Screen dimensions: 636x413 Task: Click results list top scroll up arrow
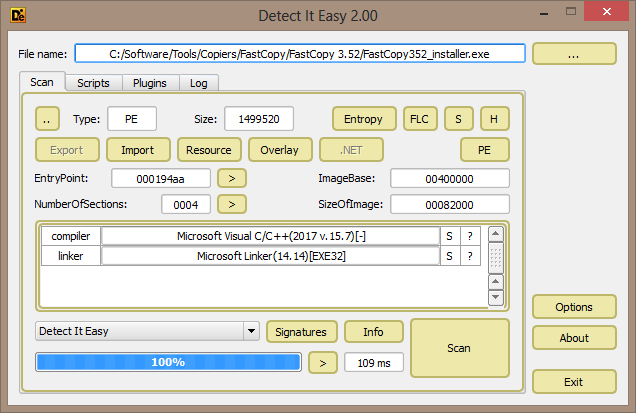coord(496,234)
